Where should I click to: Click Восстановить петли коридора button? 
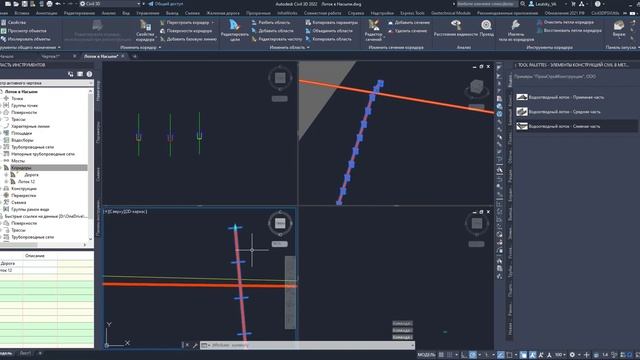click(569, 31)
